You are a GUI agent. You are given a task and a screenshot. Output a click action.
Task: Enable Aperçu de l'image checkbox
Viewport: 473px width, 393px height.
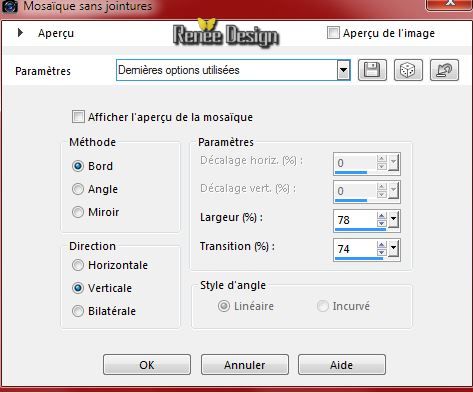coord(333,33)
